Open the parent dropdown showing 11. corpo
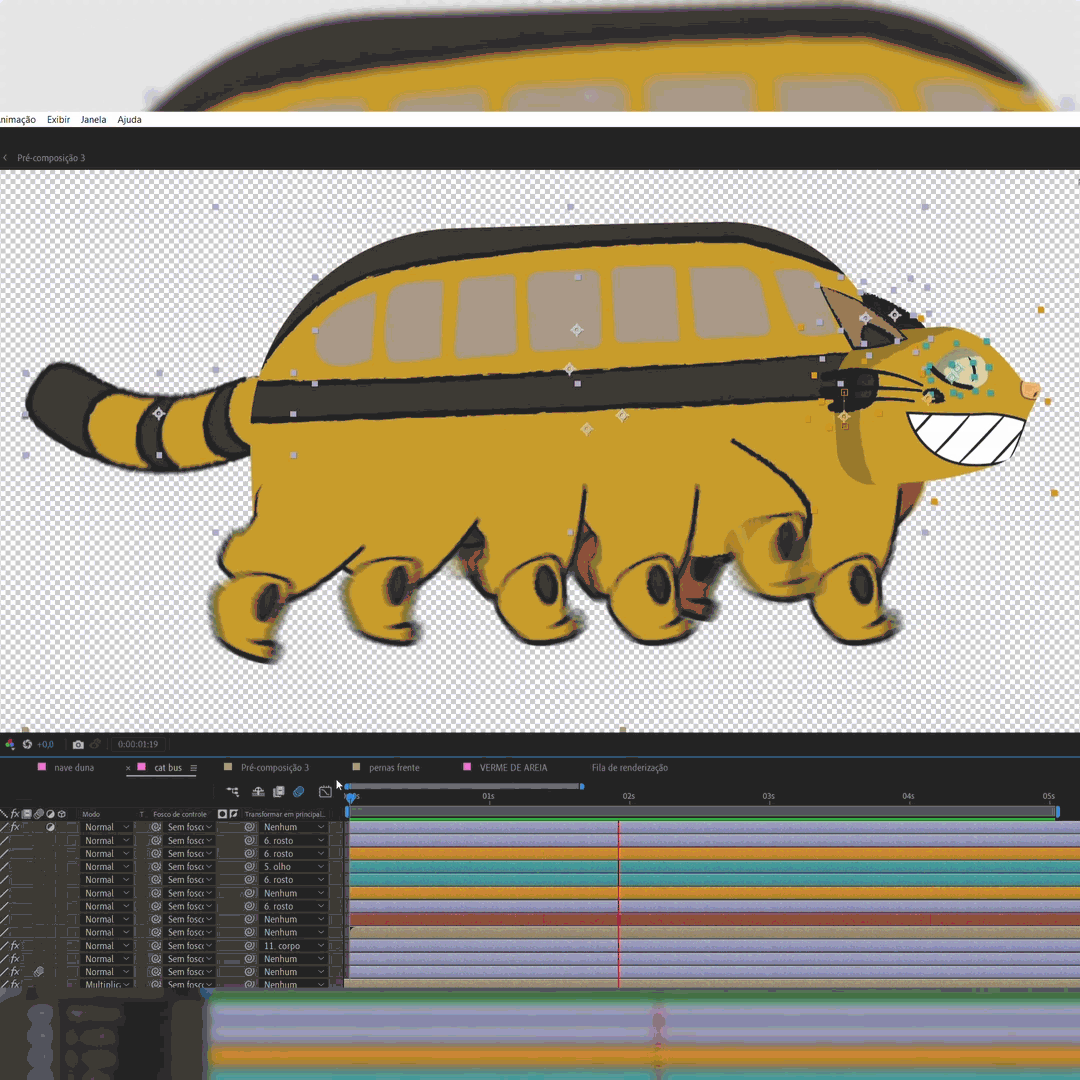This screenshot has height=1080, width=1080. [293, 946]
